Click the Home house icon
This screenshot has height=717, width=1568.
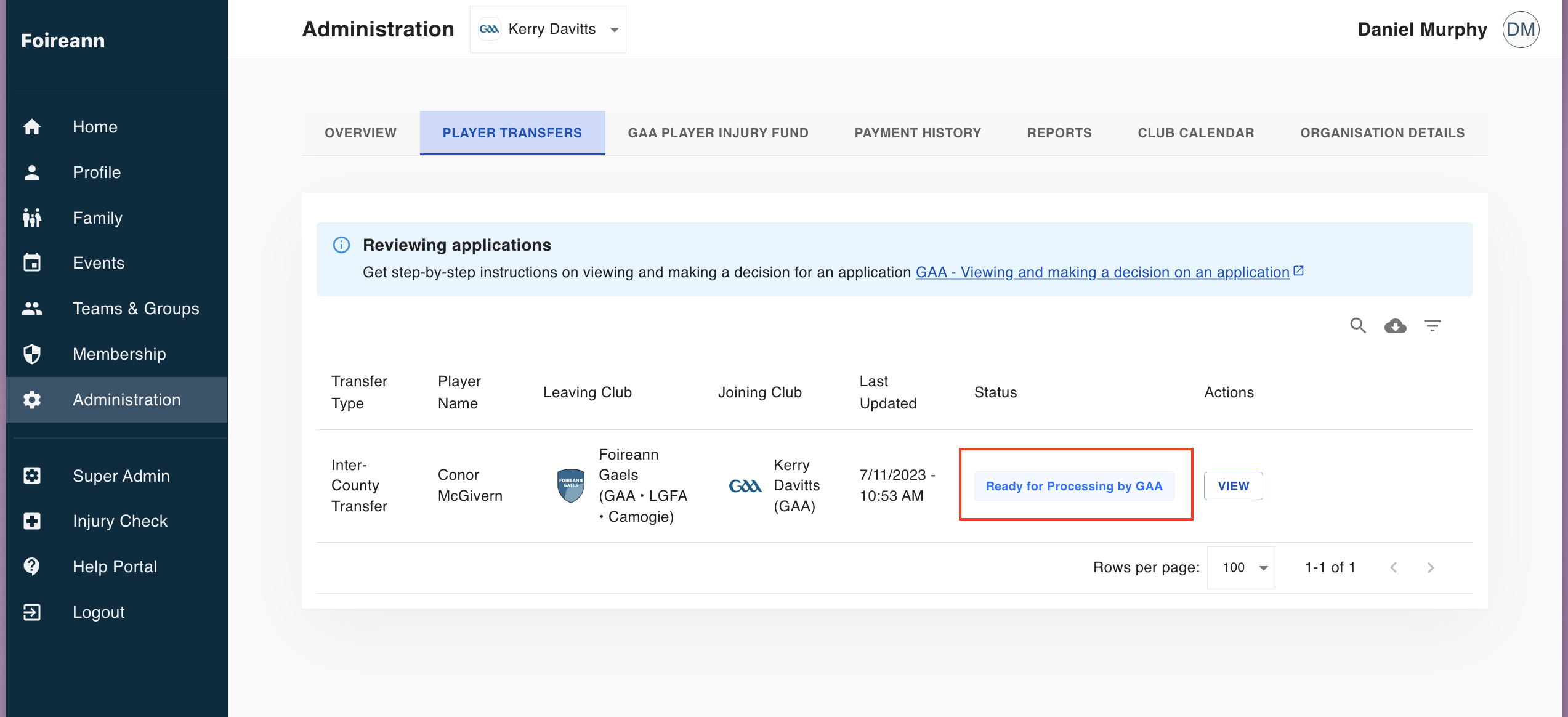pyautogui.click(x=32, y=127)
